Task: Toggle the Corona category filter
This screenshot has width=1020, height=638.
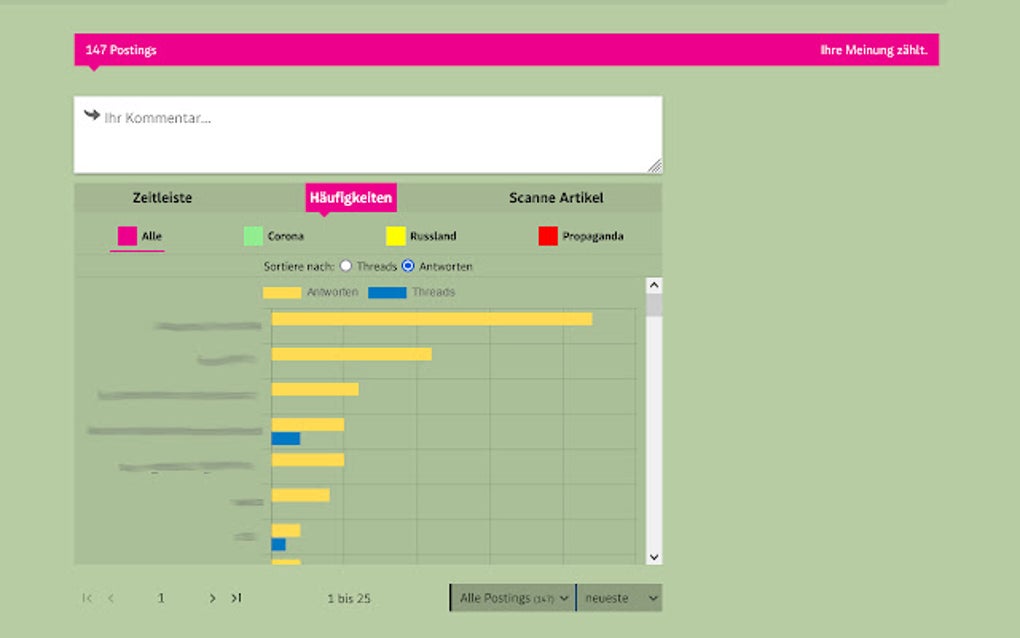Action: [x=250, y=235]
